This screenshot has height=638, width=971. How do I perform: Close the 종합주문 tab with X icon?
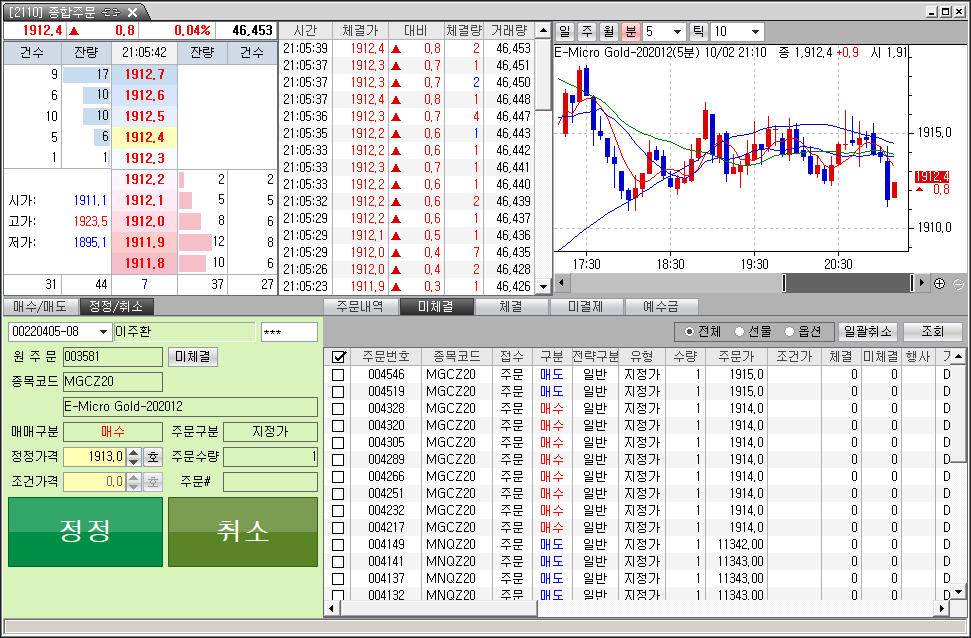tap(133, 12)
